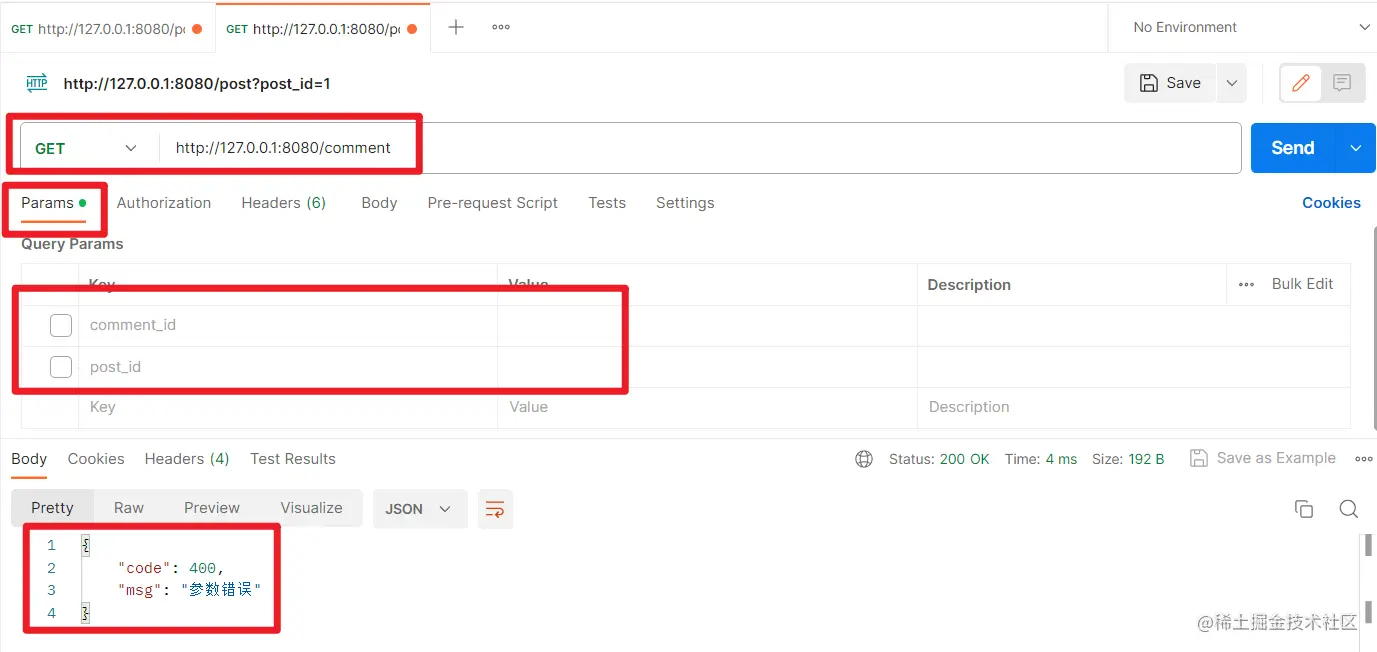Open the request Settings tab
1377x652 pixels.
[685, 203]
